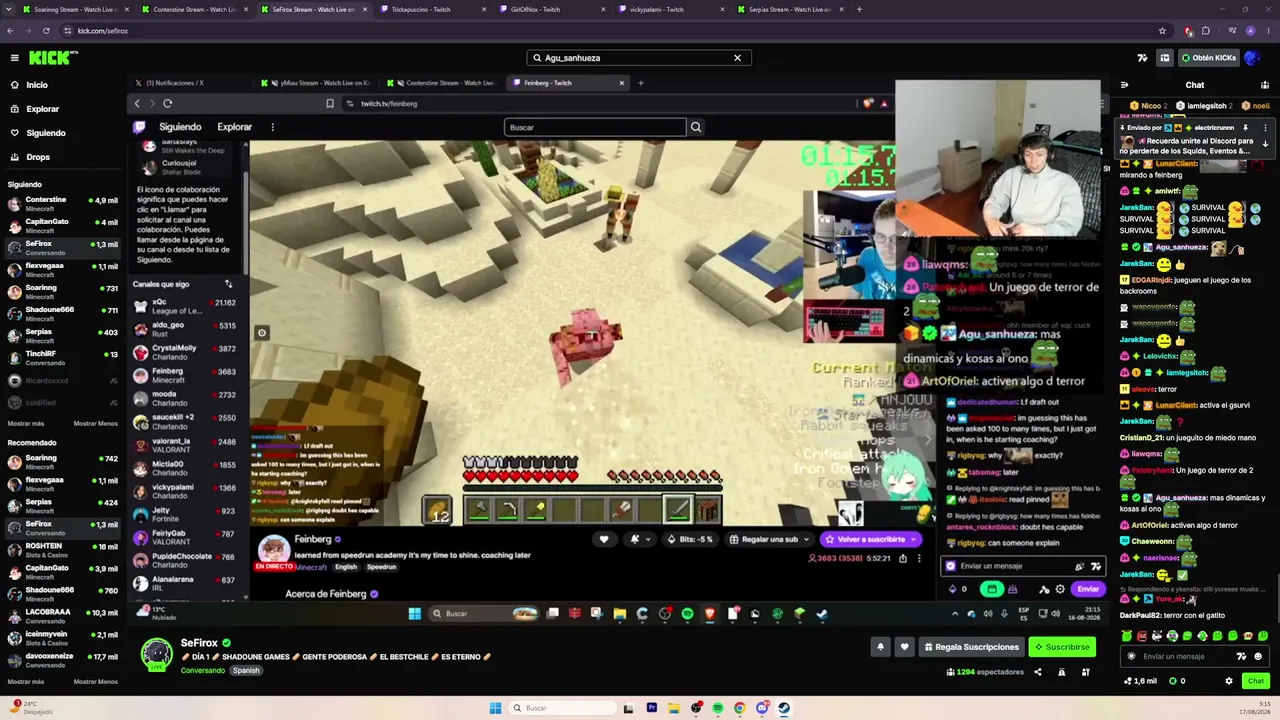Open chat settings gear icon
Screen dimensions: 1280x720
1229,681
